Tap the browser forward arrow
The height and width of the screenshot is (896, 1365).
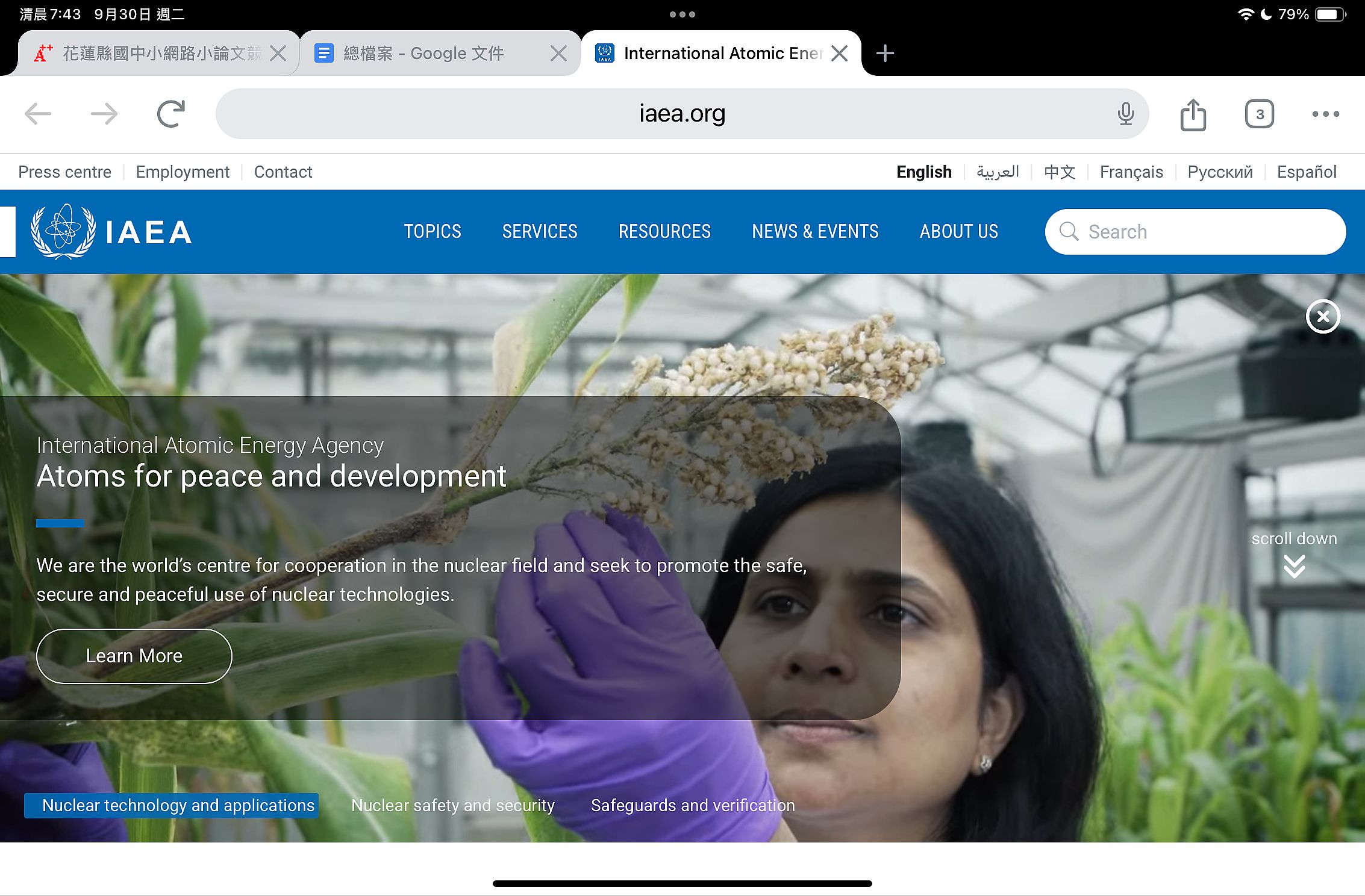[x=104, y=114]
